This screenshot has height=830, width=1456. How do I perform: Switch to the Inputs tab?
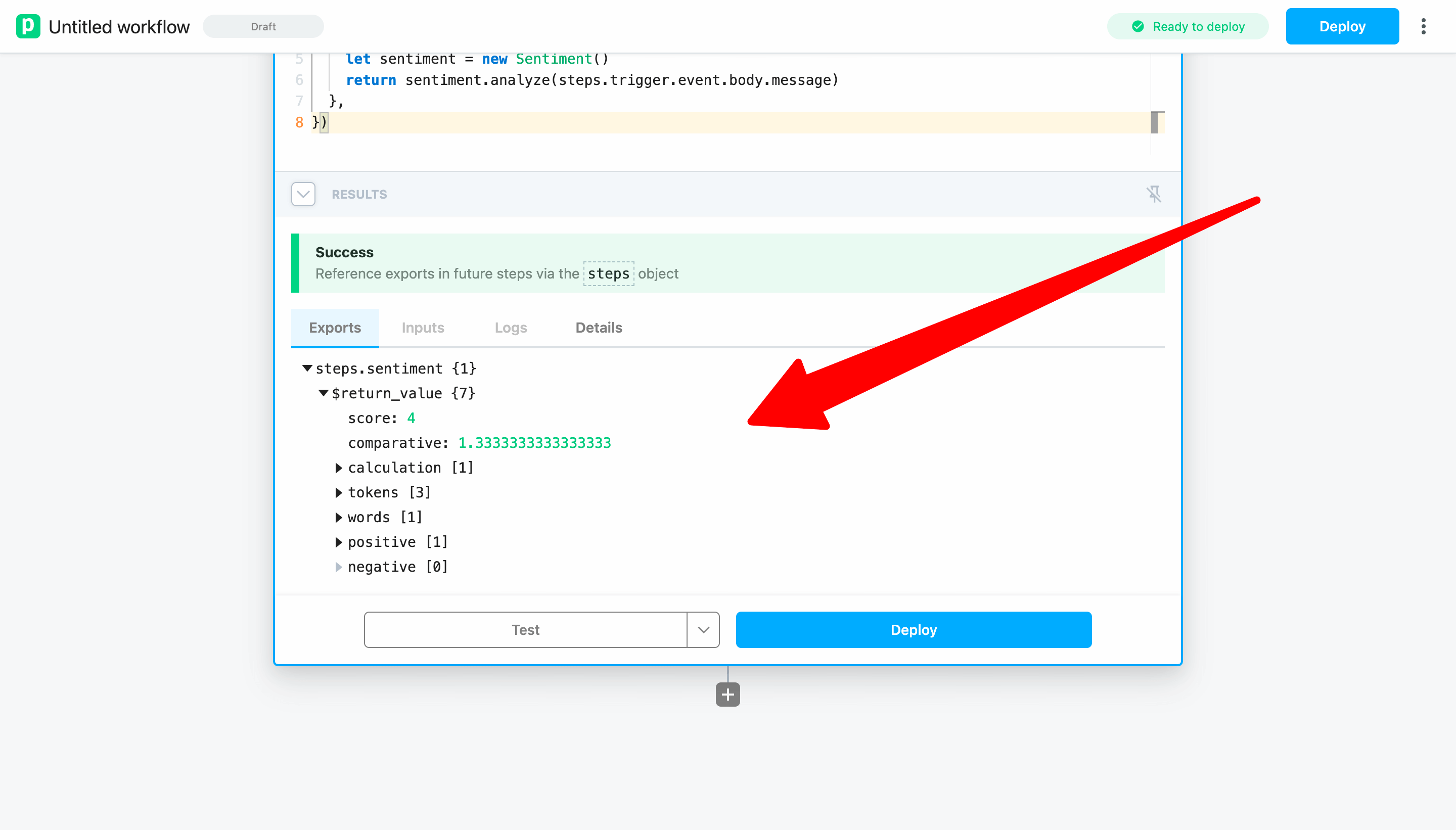[x=423, y=328]
